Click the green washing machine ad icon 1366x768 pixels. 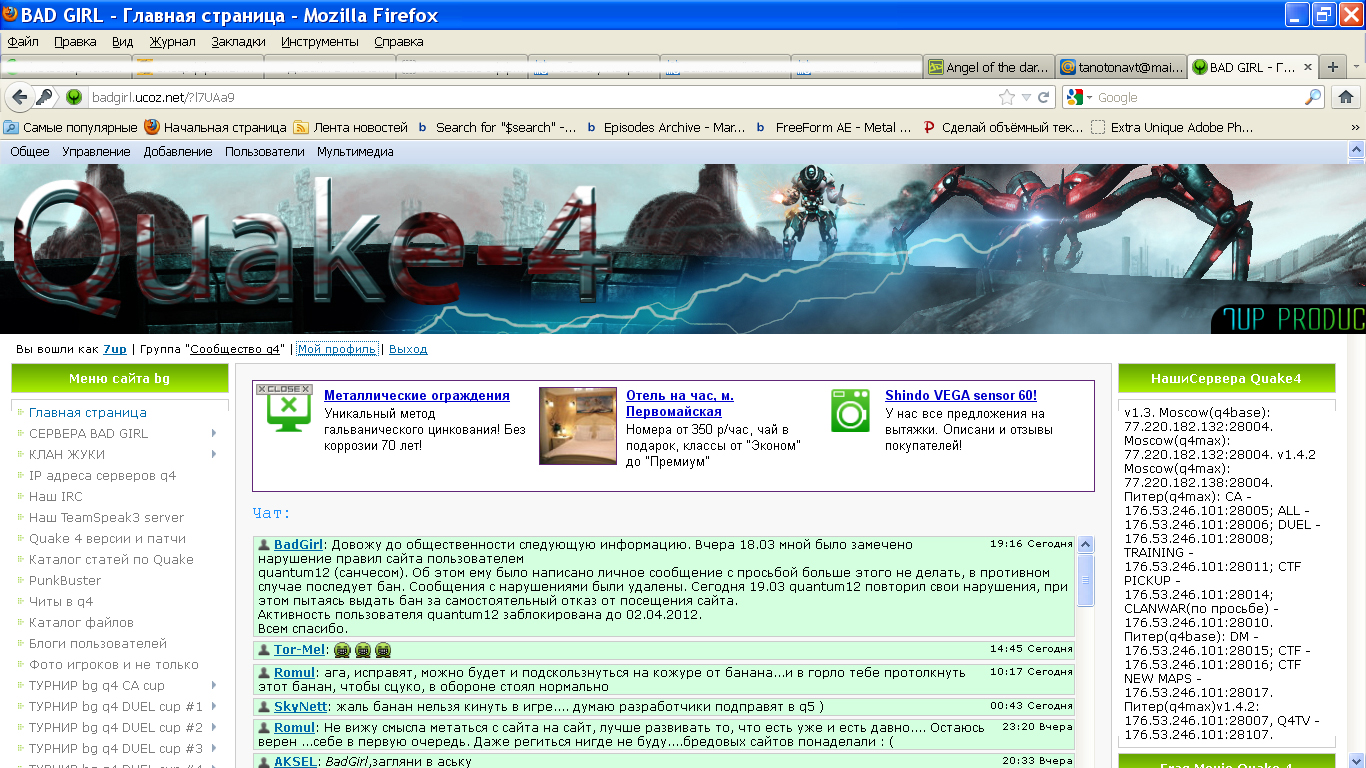850,410
